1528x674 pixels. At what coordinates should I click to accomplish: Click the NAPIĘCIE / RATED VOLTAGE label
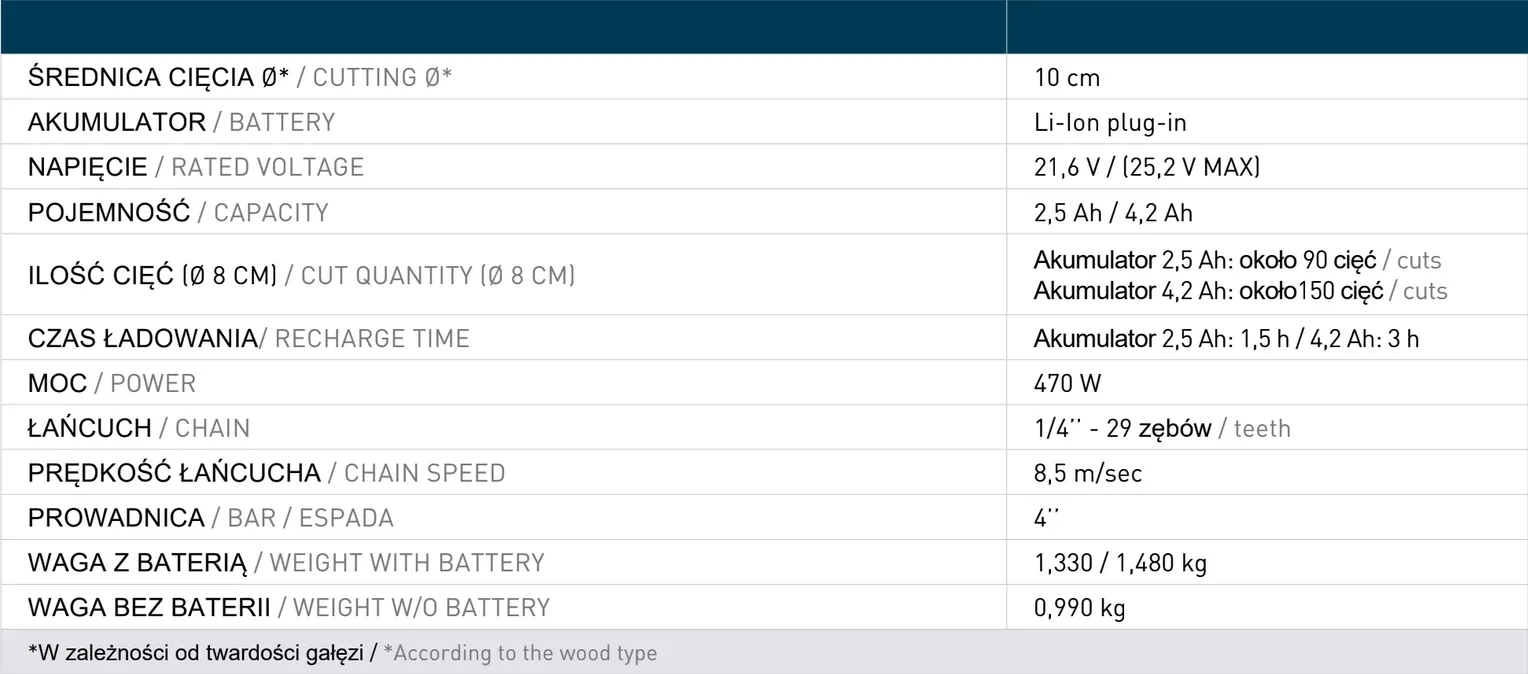196,167
